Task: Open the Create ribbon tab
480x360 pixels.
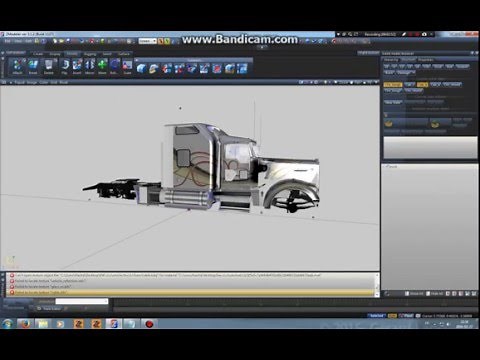Action: [x=38, y=54]
